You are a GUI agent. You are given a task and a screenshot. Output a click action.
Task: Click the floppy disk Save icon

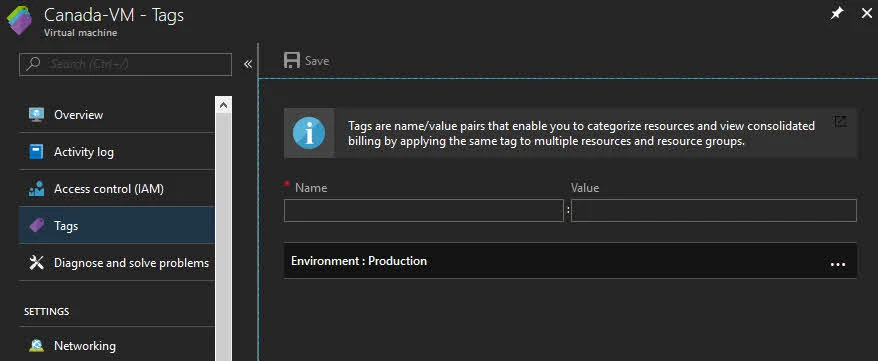(292, 60)
